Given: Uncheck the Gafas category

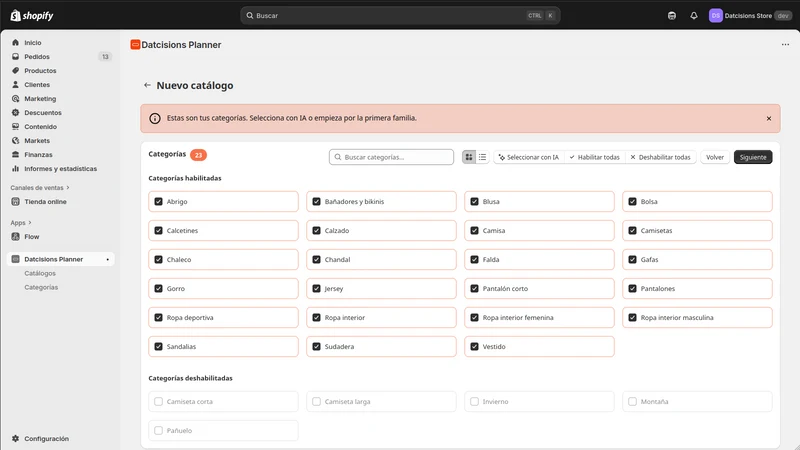Looking at the screenshot, I should [633, 260].
